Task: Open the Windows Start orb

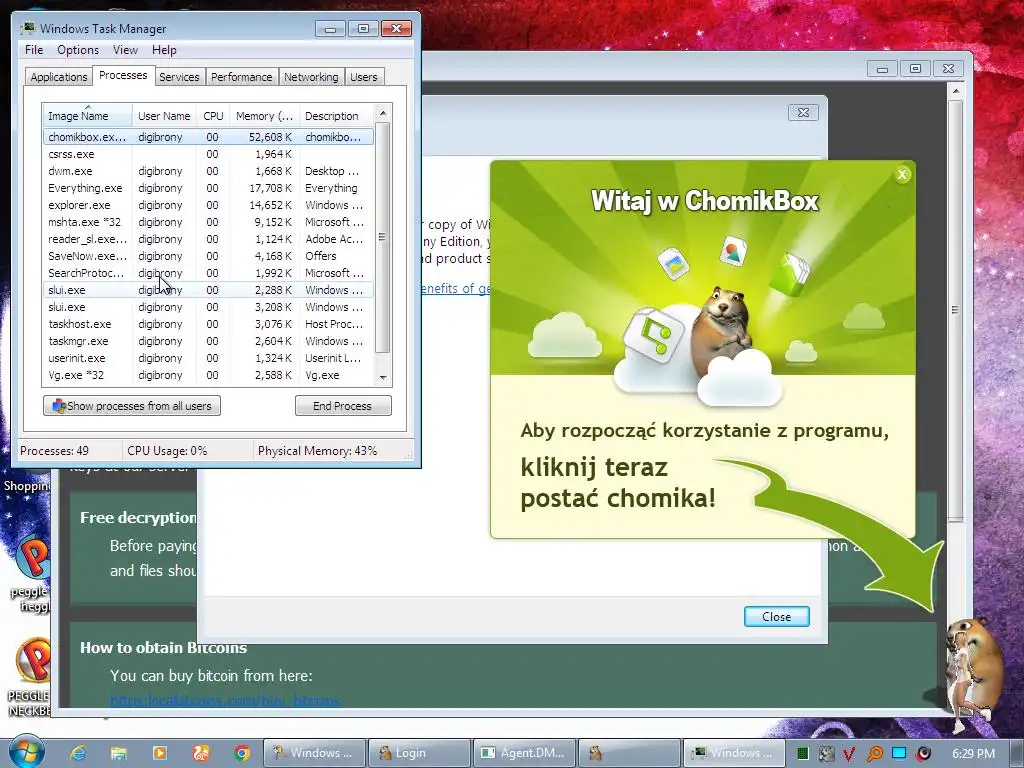Action: 26,752
